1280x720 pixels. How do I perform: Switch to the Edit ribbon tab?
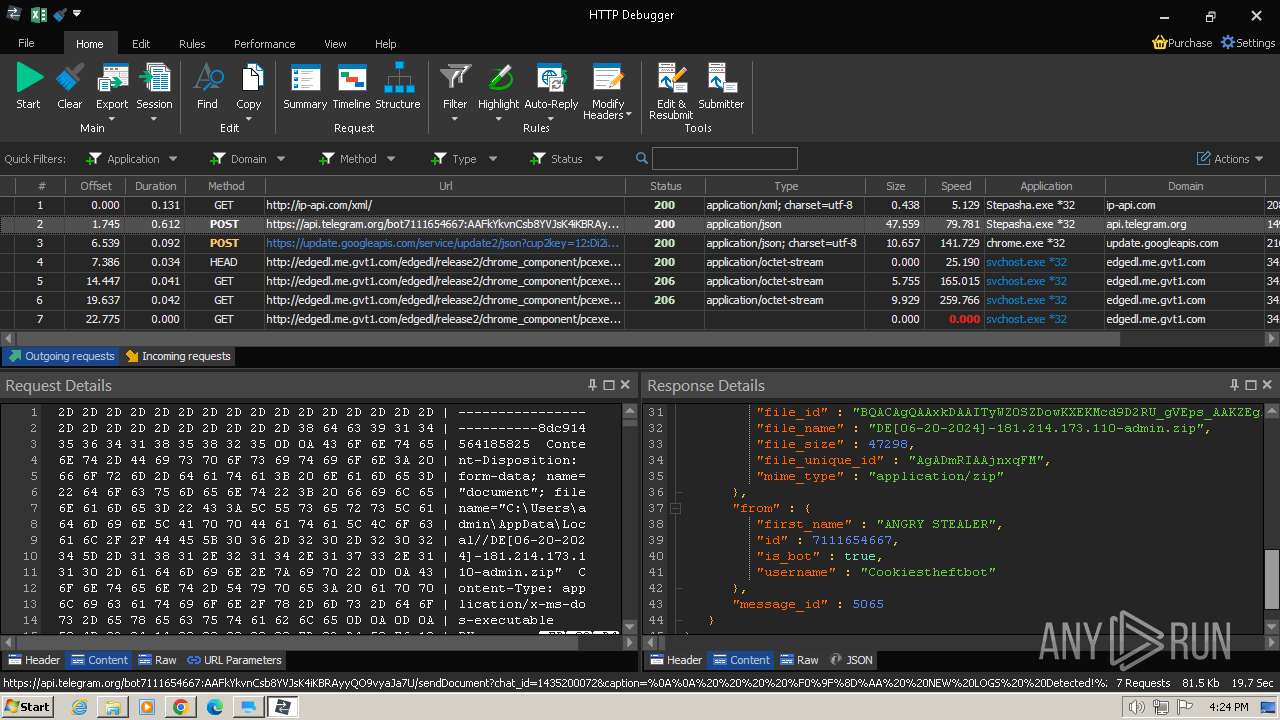(141, 44)
